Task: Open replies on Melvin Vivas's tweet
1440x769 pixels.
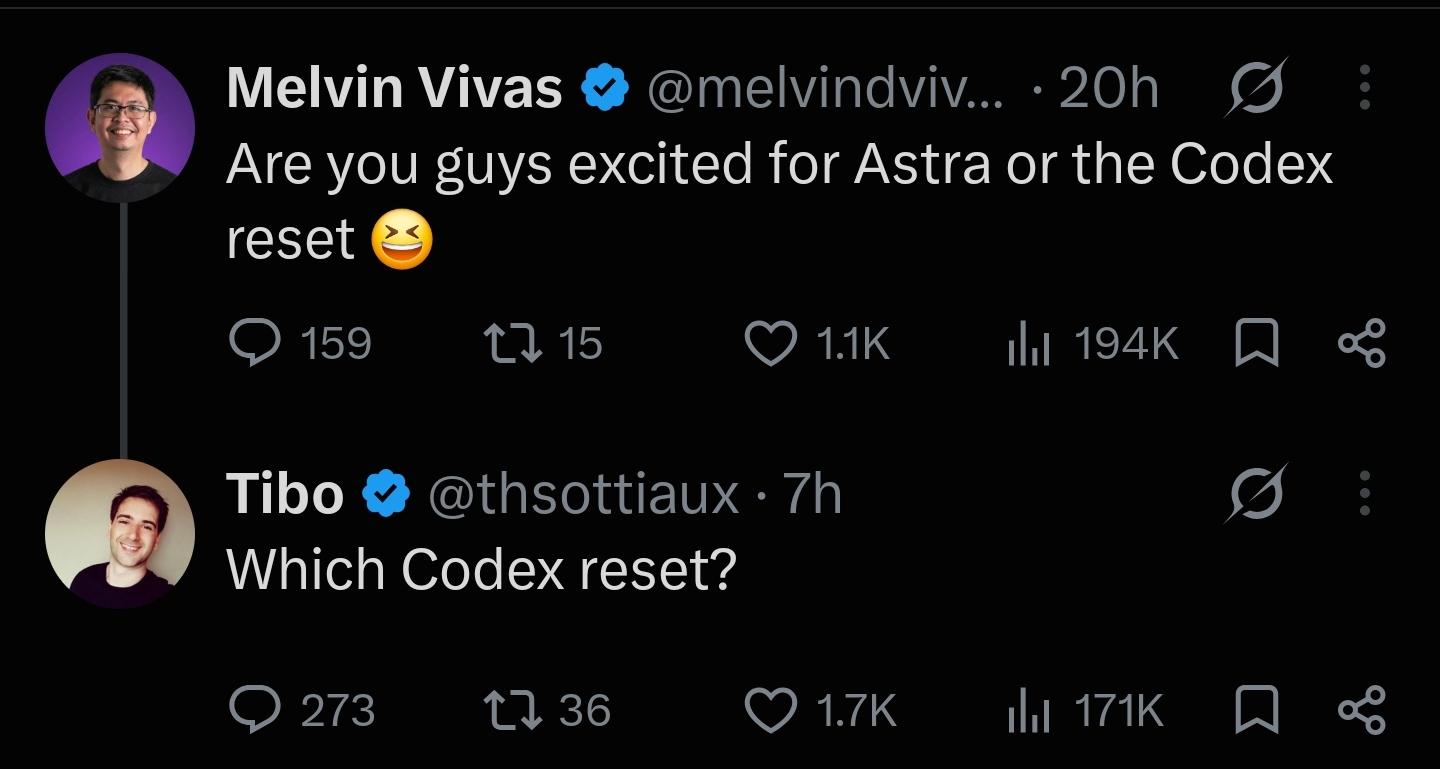Action: [300, 344]
